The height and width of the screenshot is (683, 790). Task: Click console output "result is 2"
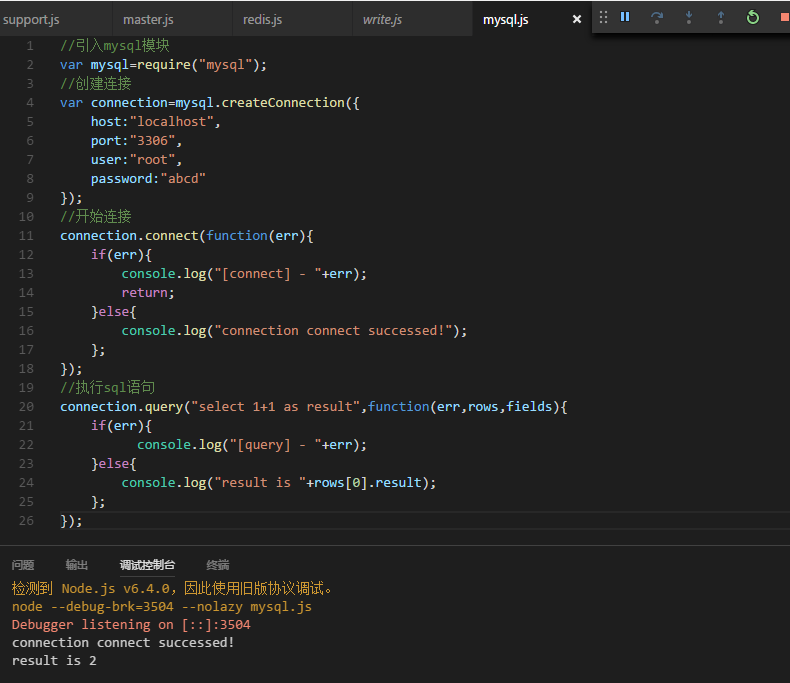pos(54,661)
